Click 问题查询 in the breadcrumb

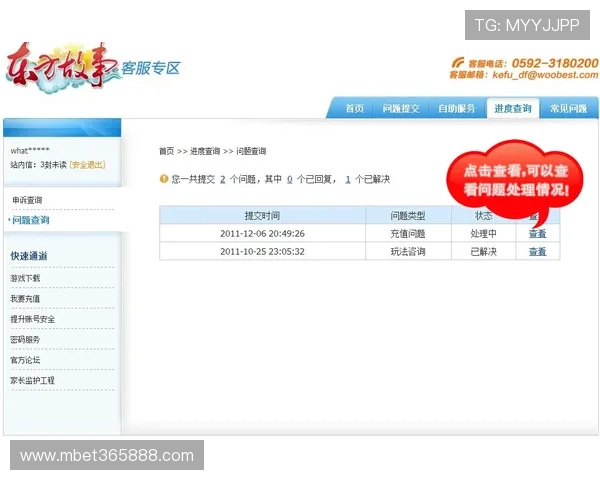(x=251, y=151)
